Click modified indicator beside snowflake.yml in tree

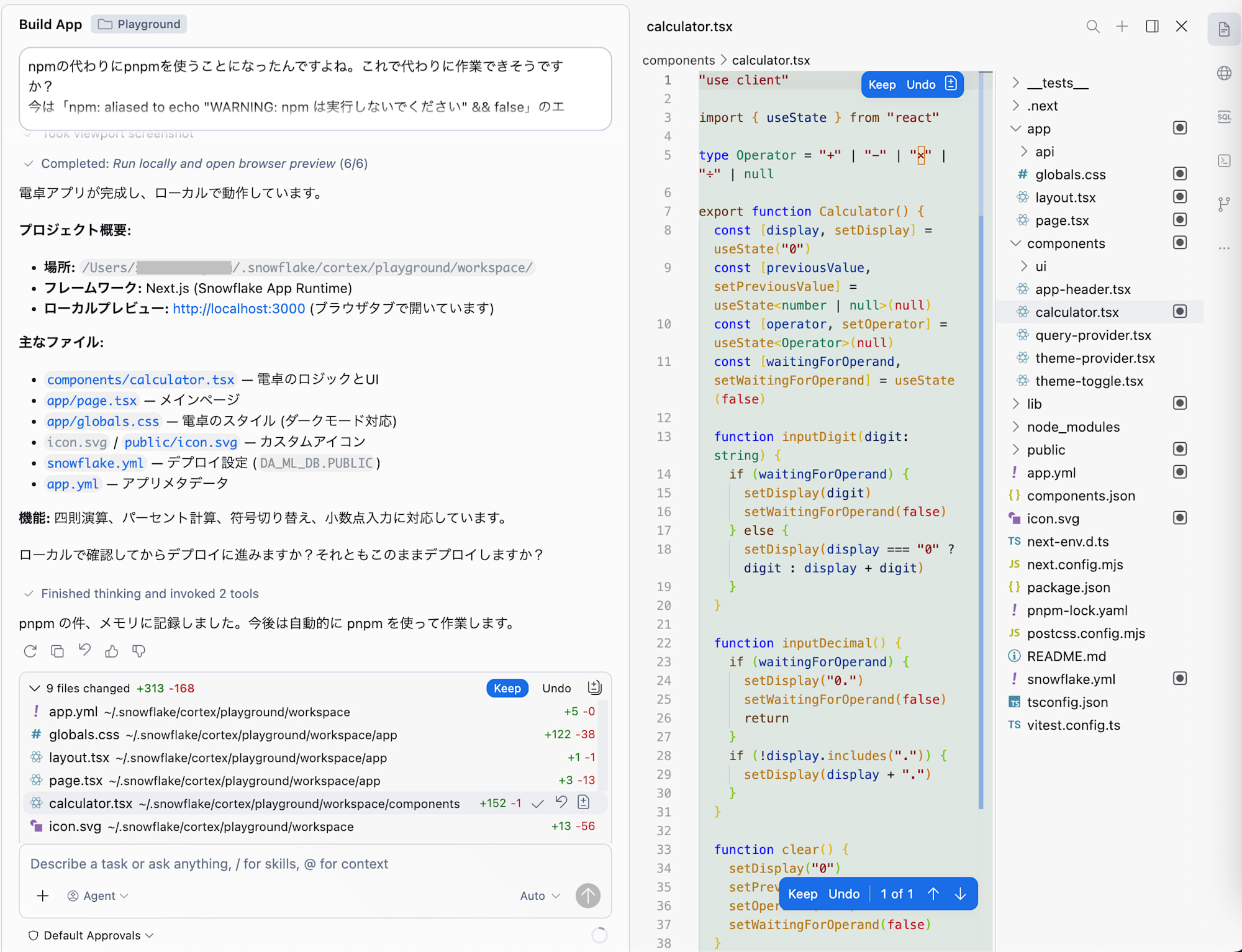pyautogui.click(x=1180, y=679)
